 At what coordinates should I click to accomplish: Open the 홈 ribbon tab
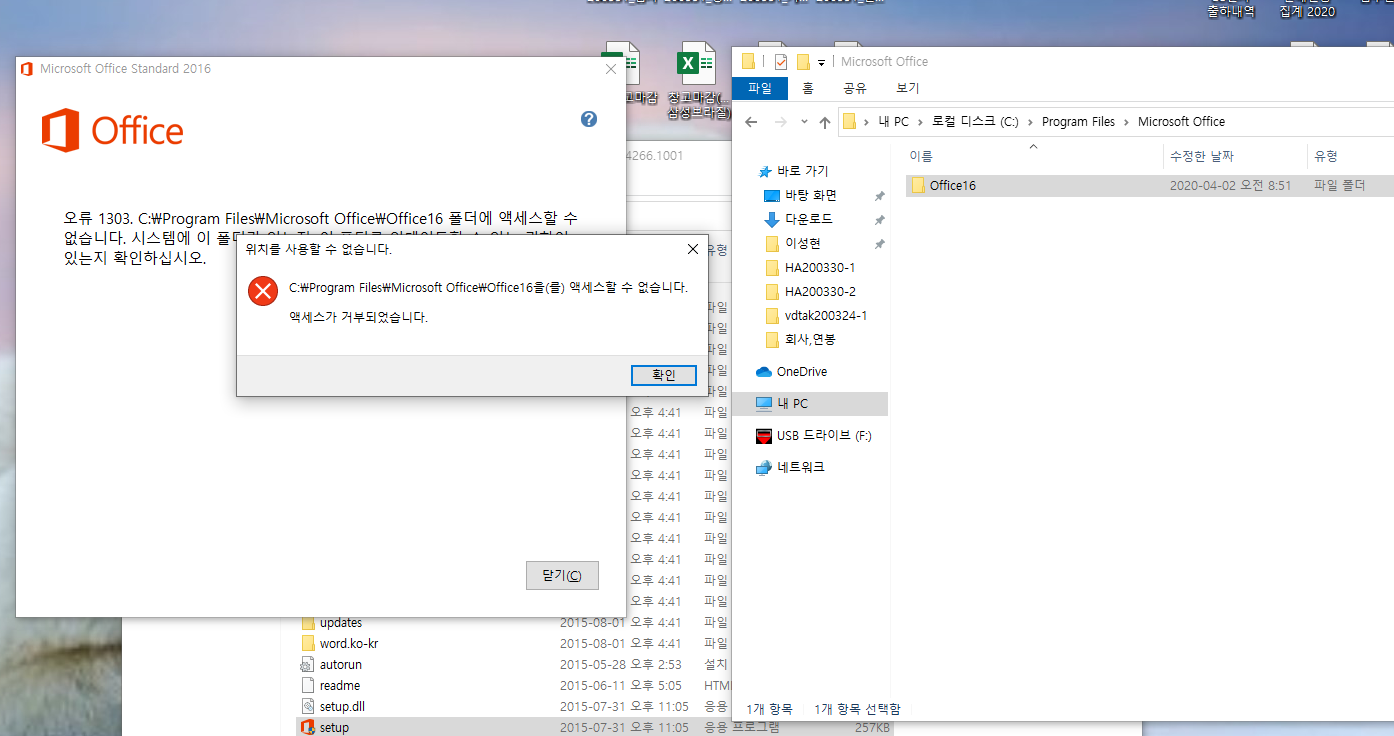pyautogui.click(x=808, y=88)
